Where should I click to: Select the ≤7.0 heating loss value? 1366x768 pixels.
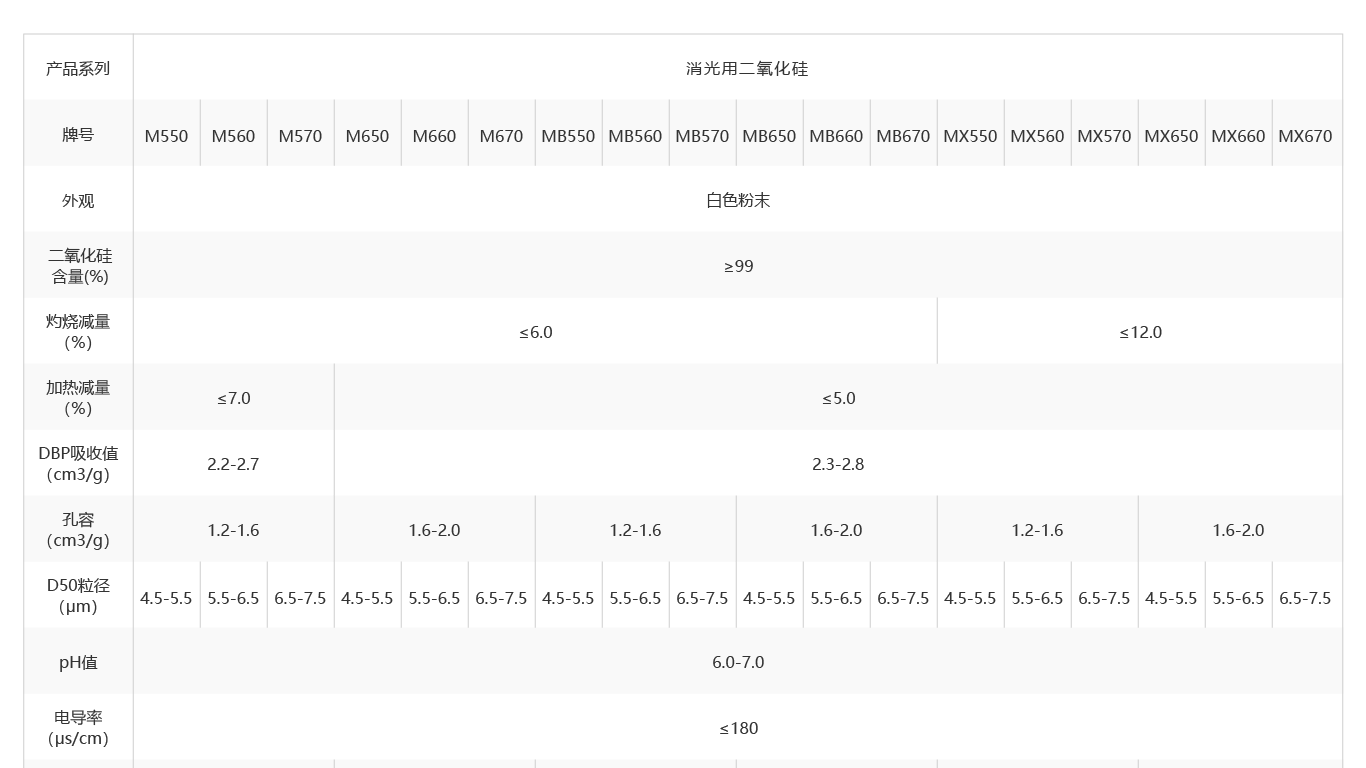coord(233,398)
